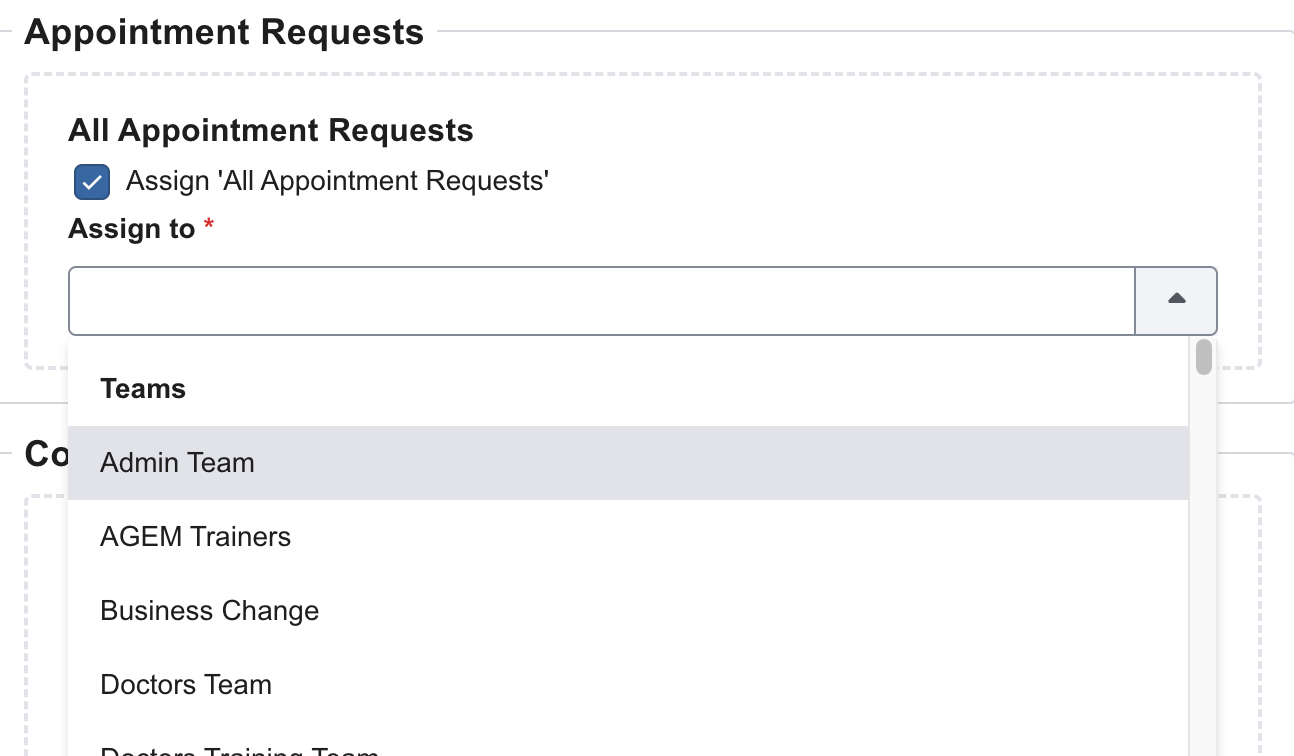Click the "Assign 'All Appointment Requests'" label text
The image size is (1294, 756).
tap(337, 181)
